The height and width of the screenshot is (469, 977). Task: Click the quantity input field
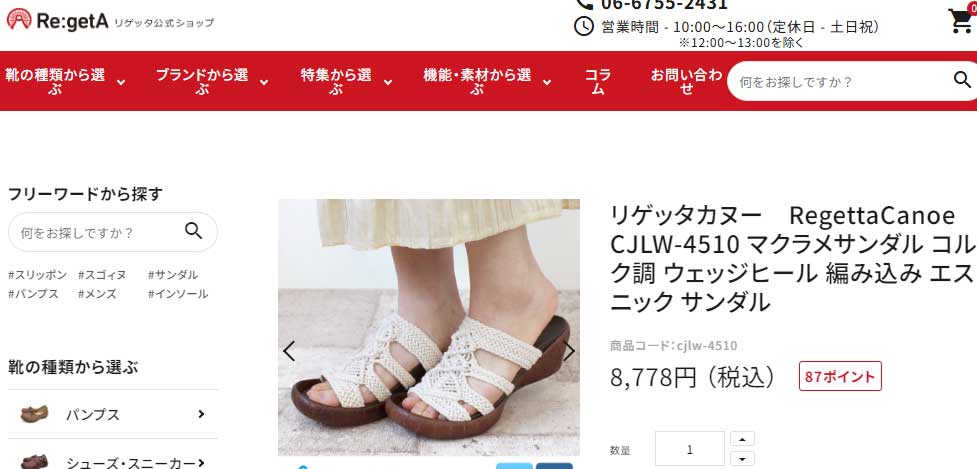tap(690, 449)
